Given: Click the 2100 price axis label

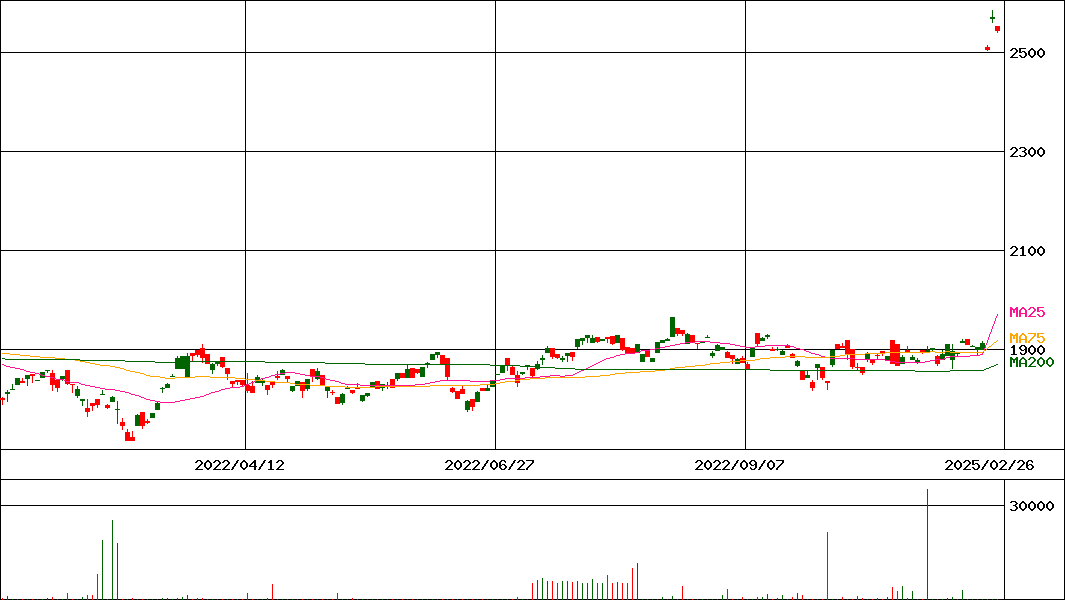Looking at the screenshot, I should 1027,251.
